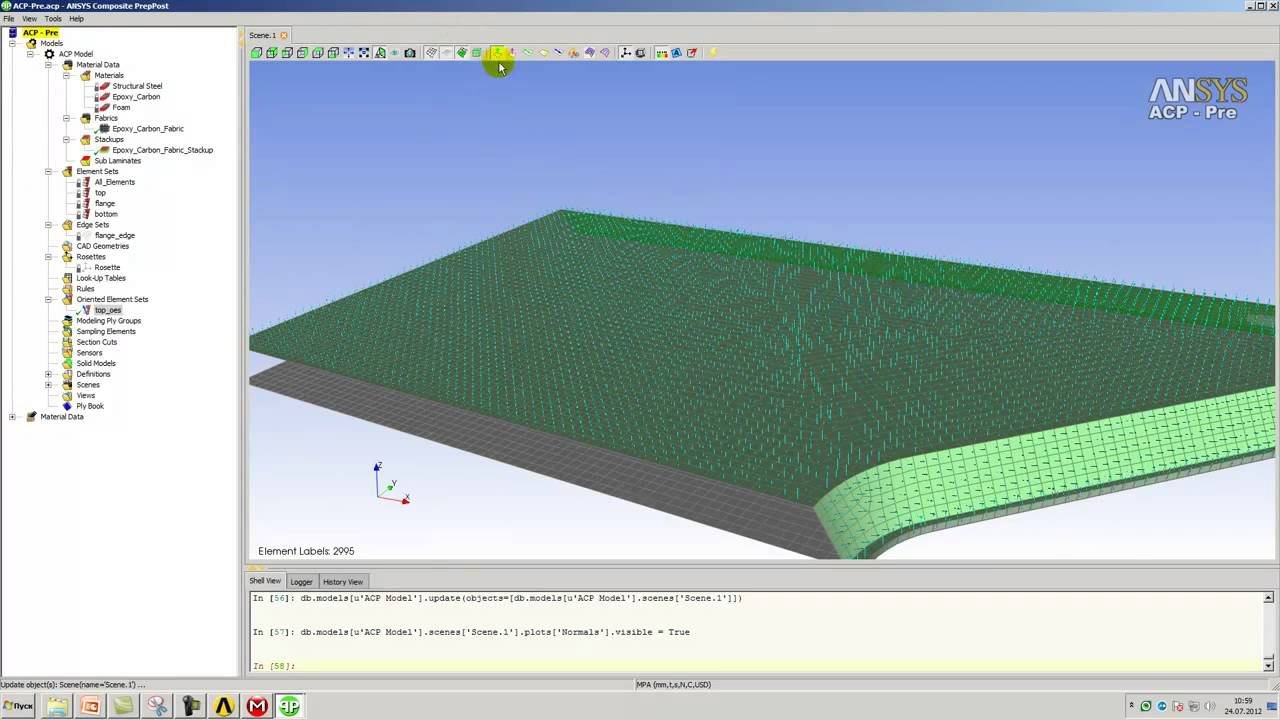Select the Ply Book item
This screenshot has width=1280, height=720.
coord(90,406)
